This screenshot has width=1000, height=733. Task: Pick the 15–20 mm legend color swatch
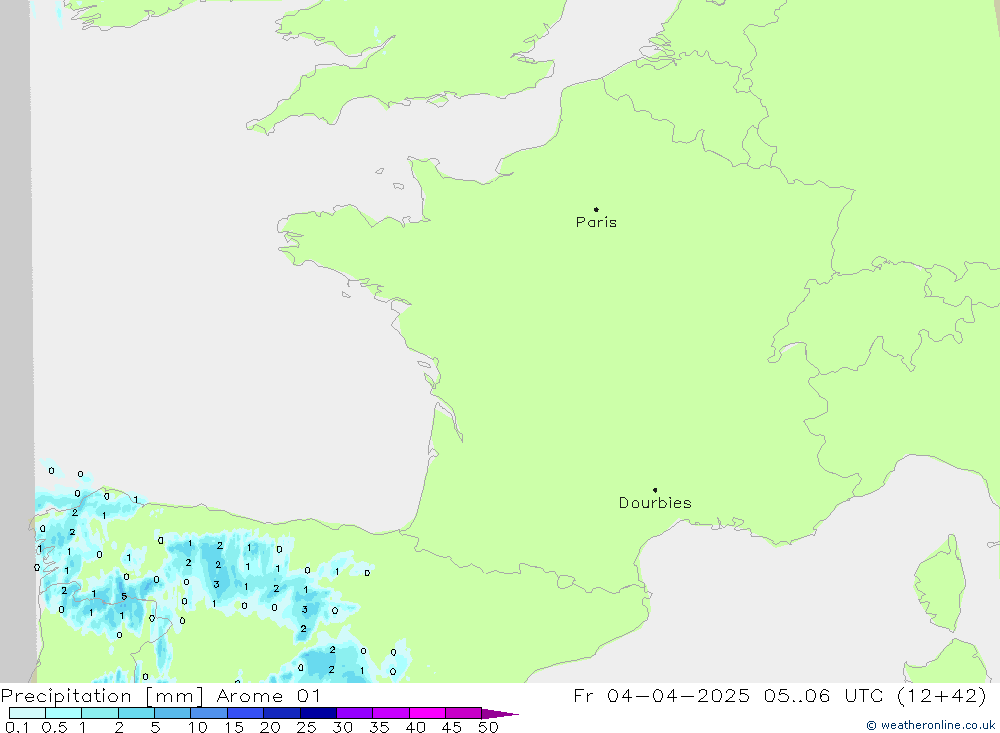coord(246,713)
